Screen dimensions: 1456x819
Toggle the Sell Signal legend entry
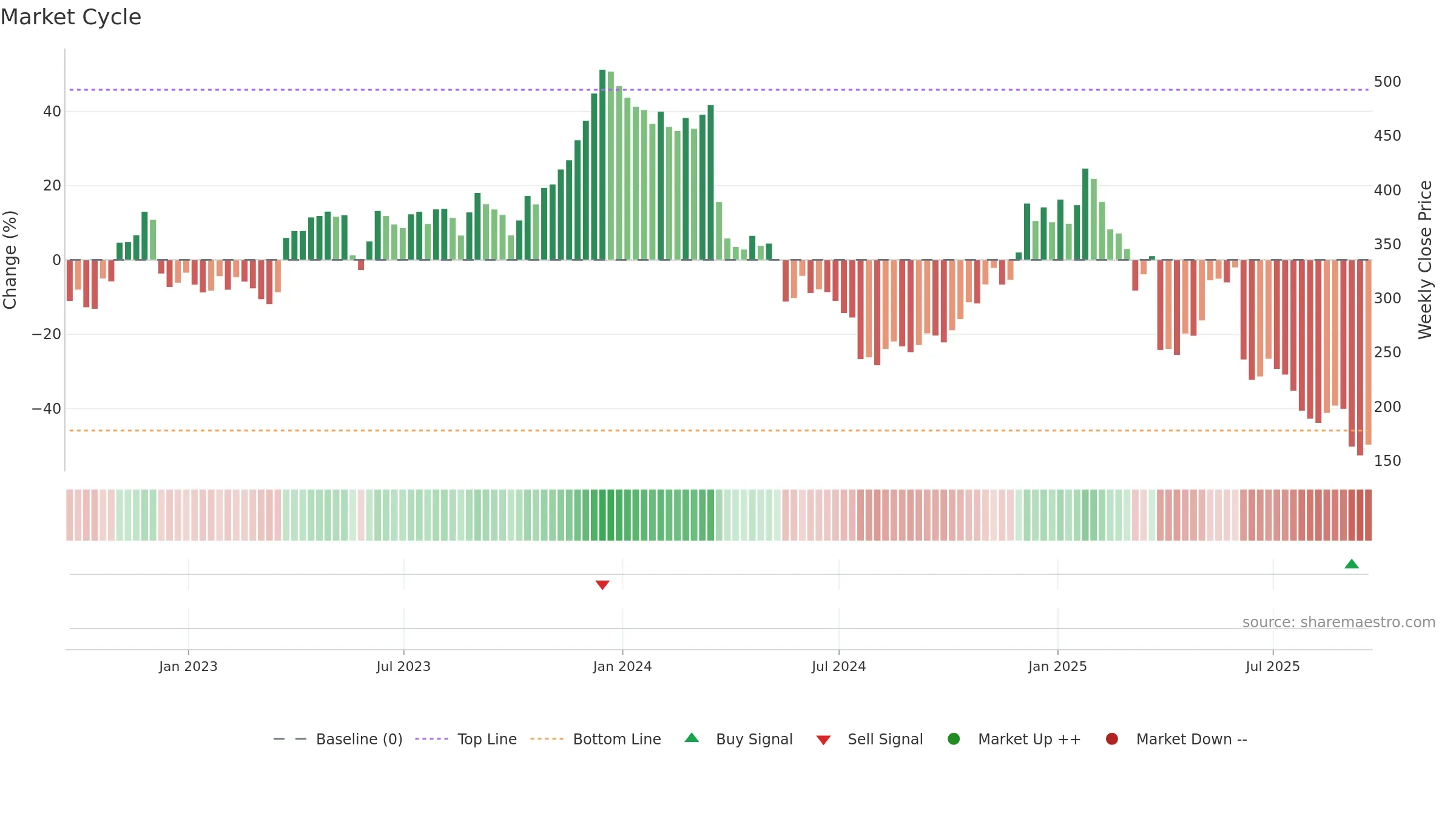coord(869,739)
